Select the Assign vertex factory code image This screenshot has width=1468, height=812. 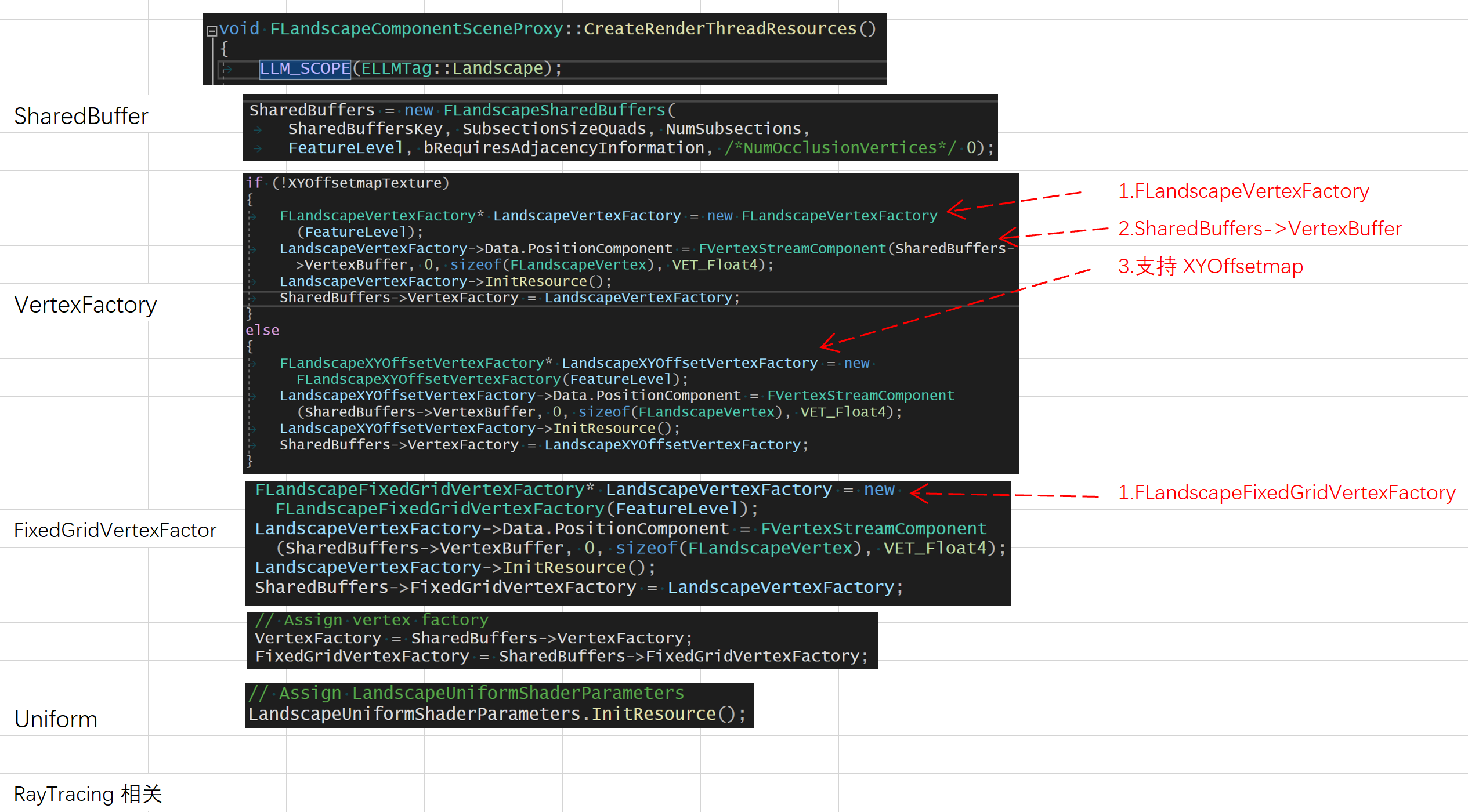click(561, 640)
